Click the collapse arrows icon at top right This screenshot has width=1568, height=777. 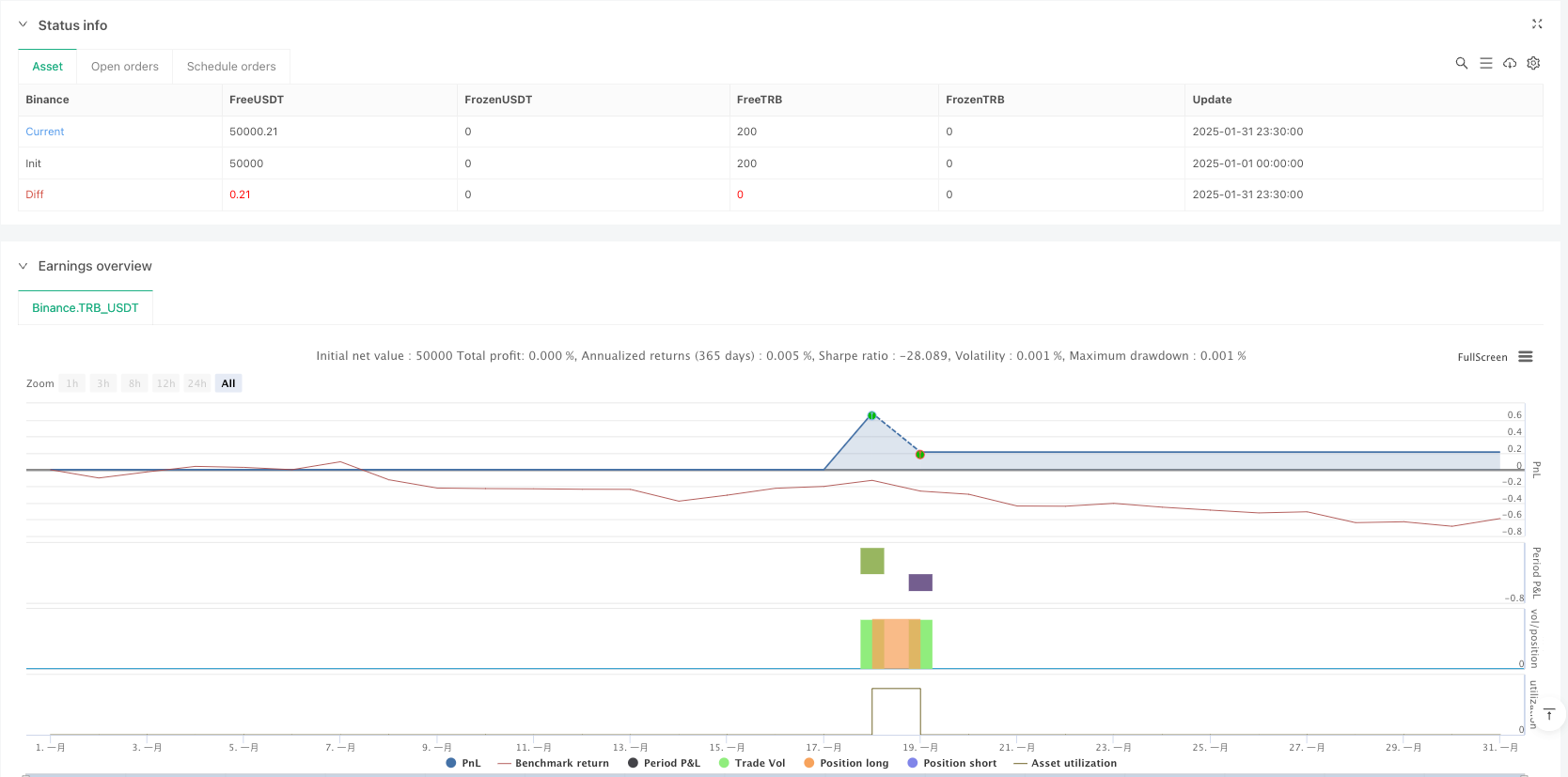coord(1537,24)
